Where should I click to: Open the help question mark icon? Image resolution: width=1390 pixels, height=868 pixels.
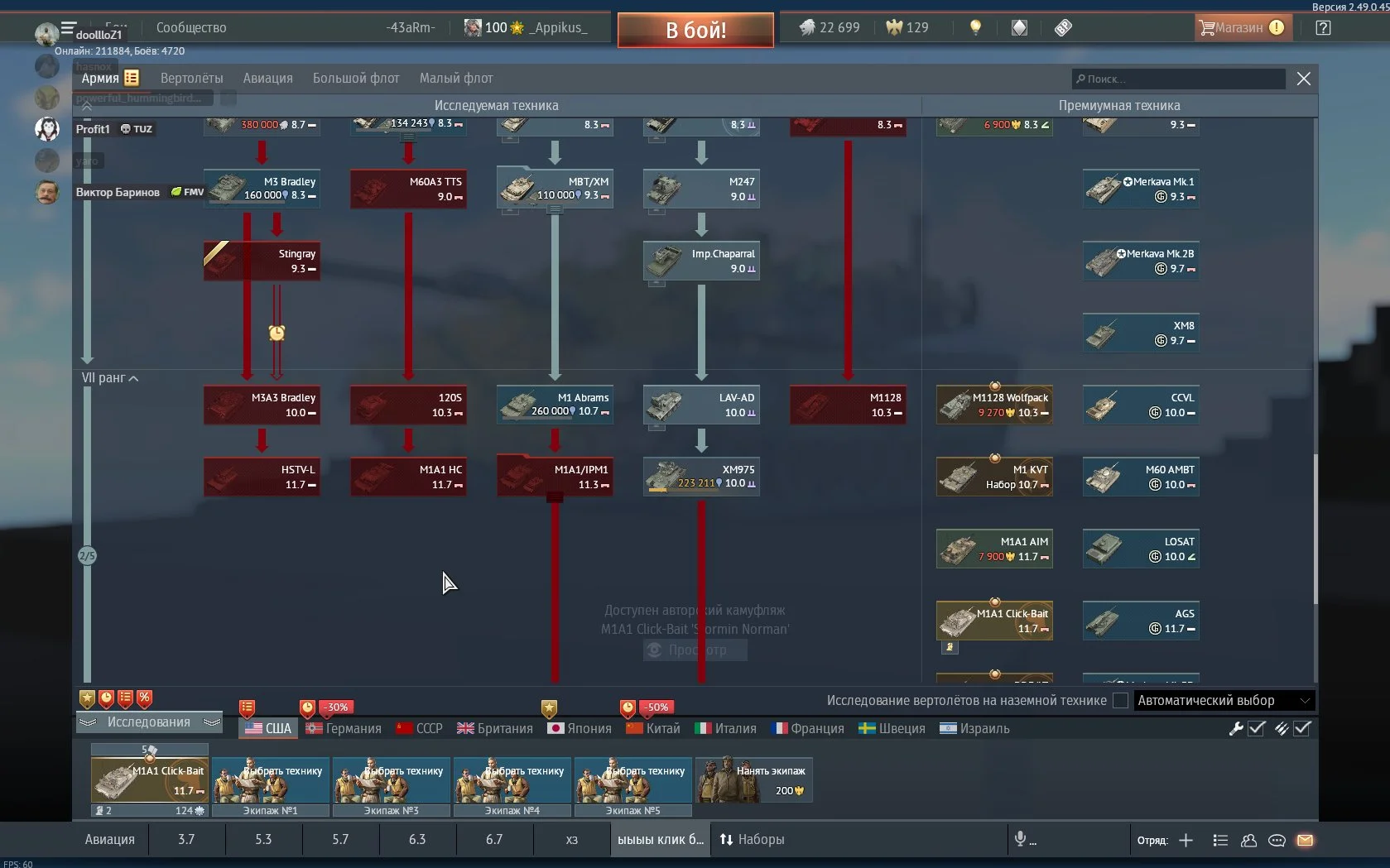tap(1323, 27)
